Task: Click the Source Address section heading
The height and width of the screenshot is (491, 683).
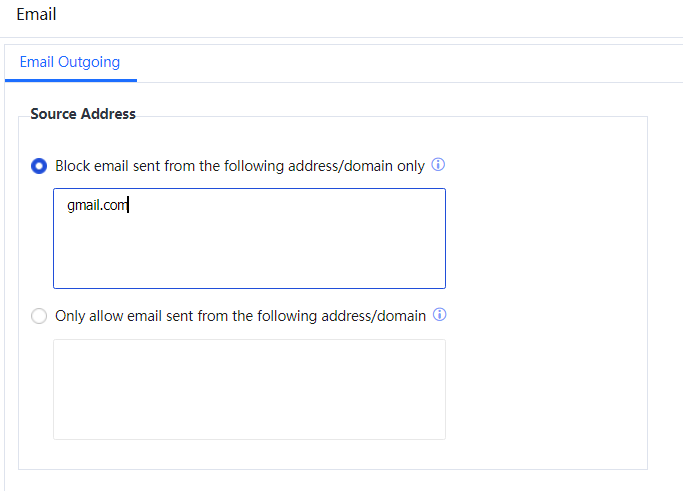Action: tap(83, 114)
